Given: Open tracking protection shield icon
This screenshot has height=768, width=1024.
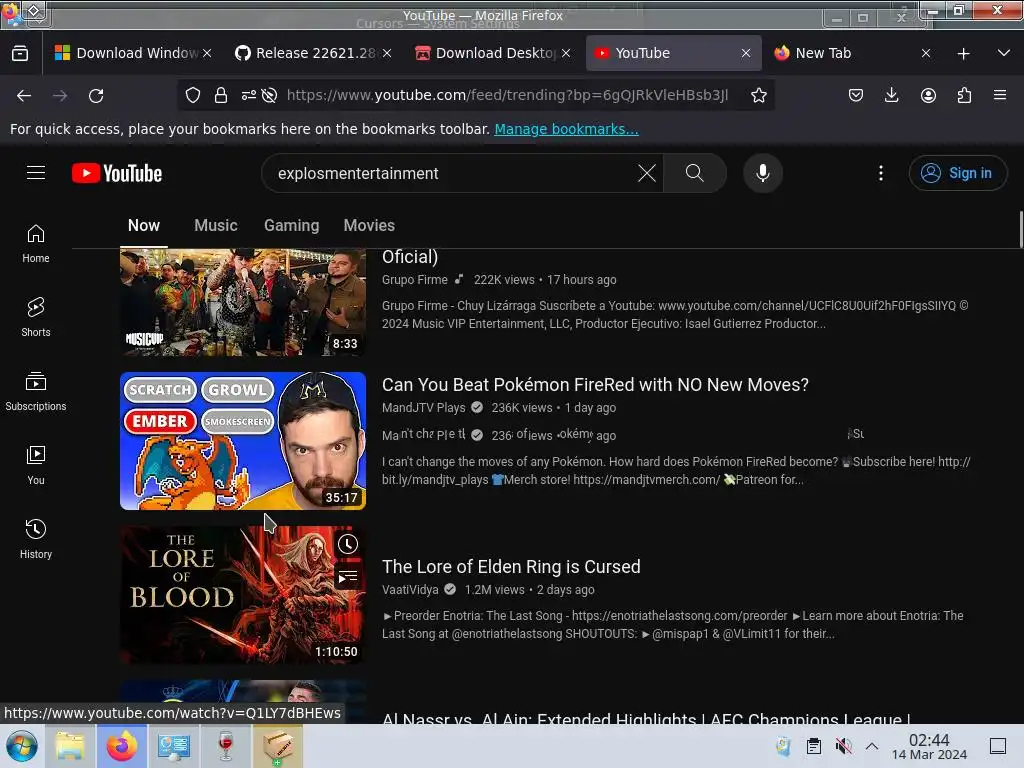Looking at the screenshot, I should 193,95.
